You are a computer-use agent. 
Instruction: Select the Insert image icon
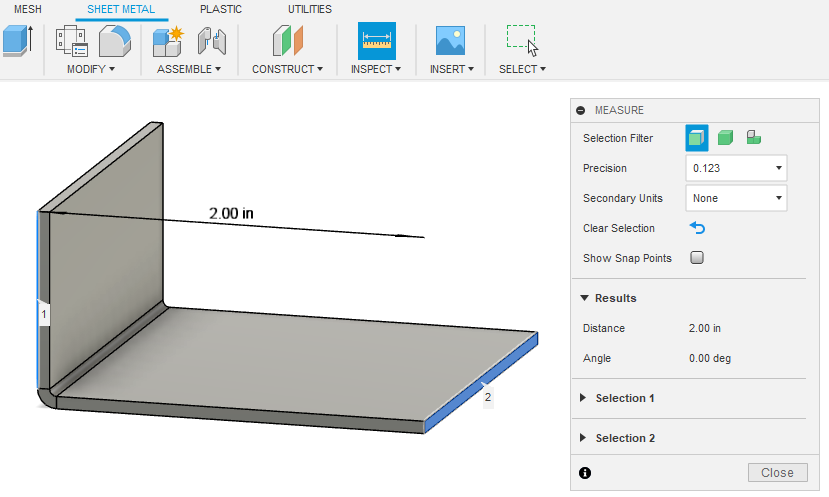pos(450,41)
